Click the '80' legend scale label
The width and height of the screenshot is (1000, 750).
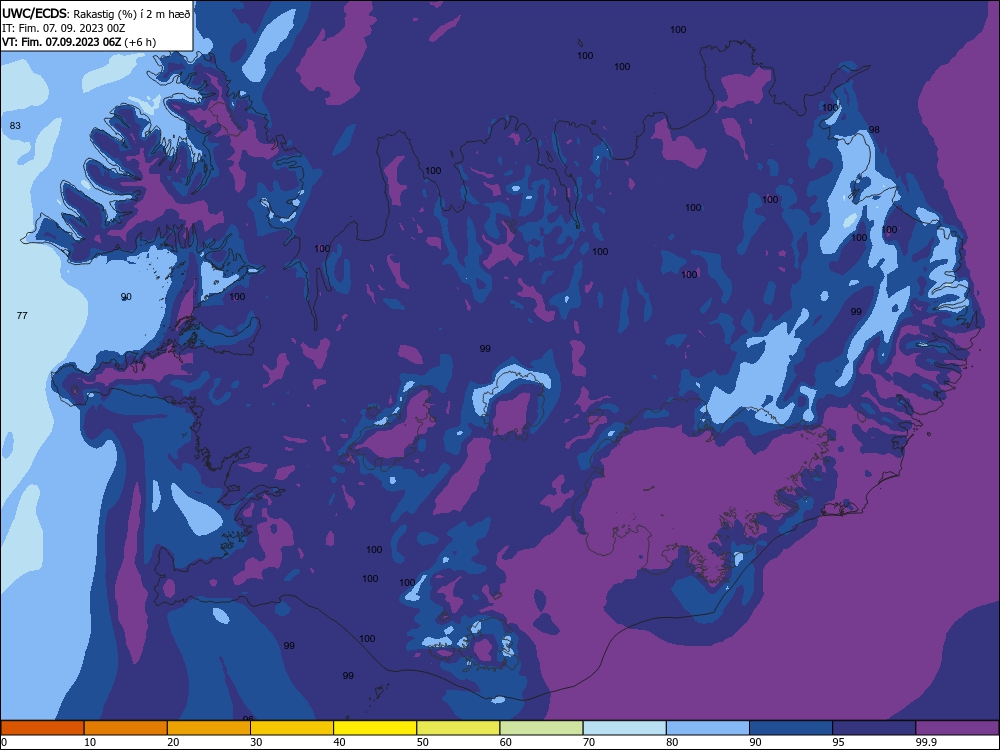coord(672,742)
